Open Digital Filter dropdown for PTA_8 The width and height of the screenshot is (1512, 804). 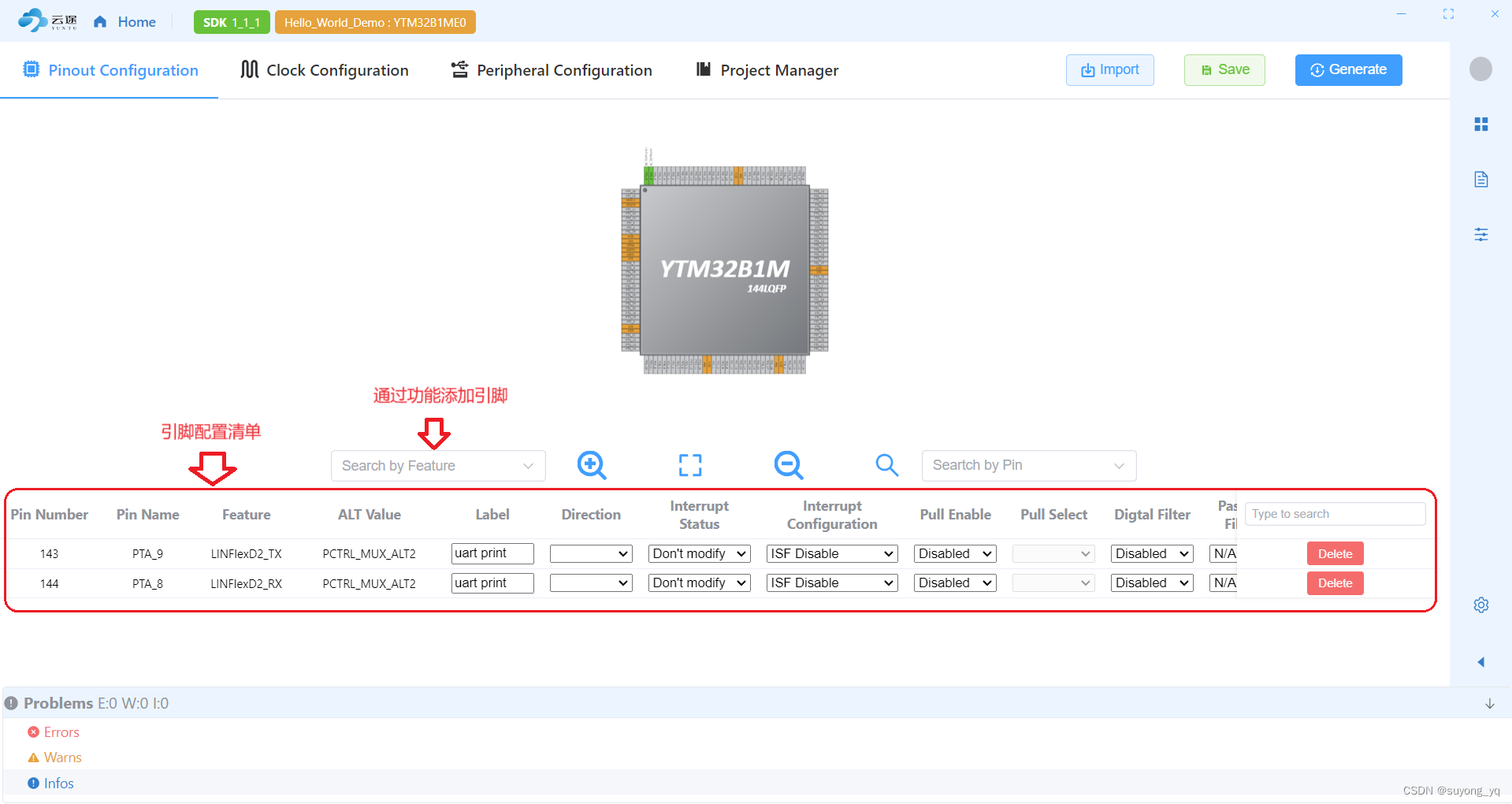tap(1152, 583)
